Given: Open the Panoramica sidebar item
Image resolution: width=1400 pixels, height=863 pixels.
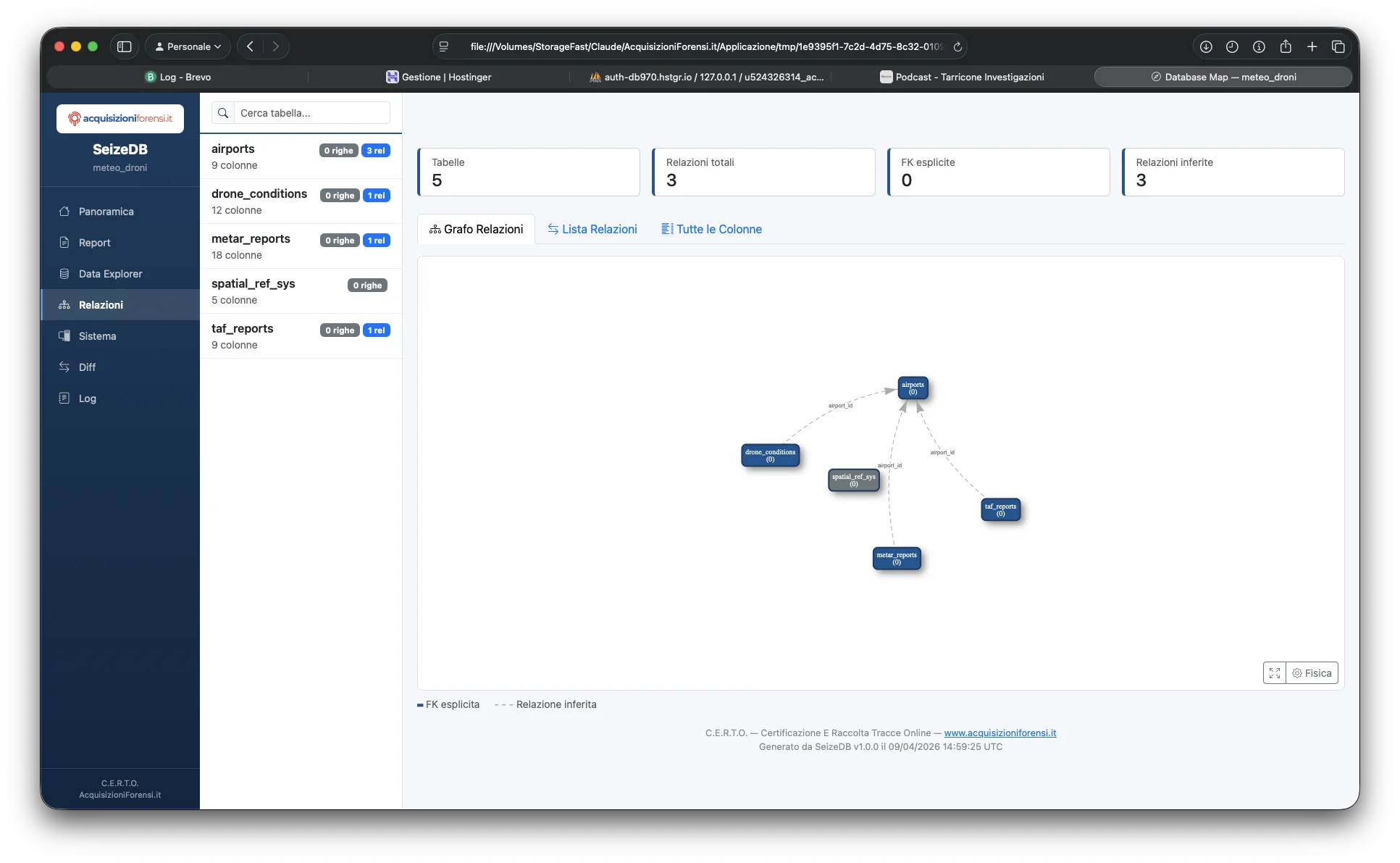Looking at the screenshot, I should click(106, 212).
